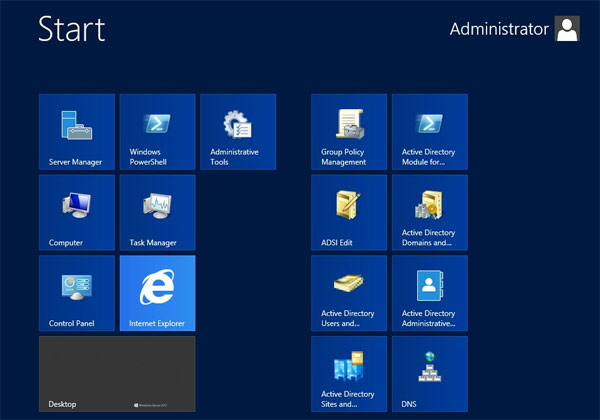Open Active Directory Sites and Services tile
The height and width of the screenshot is (420, 600).
(349, 374)
